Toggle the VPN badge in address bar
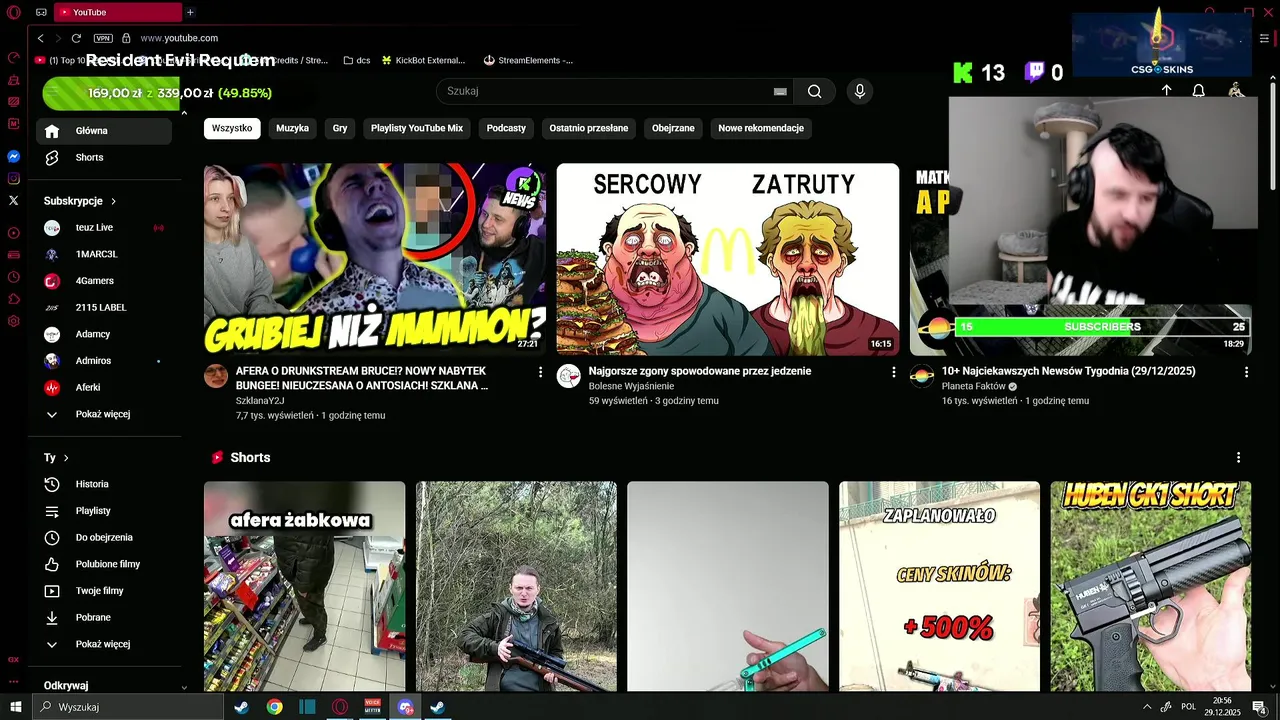 pos(103,38)
